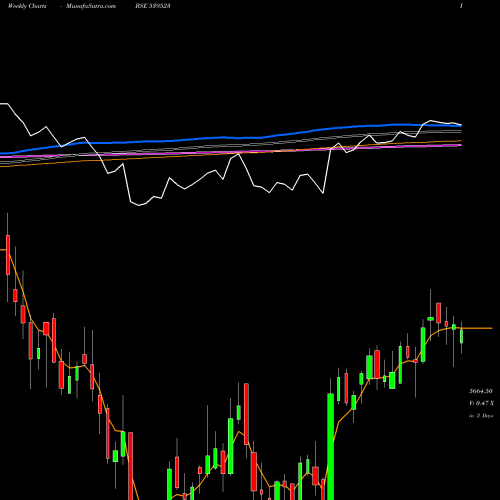Click the '3664.30' price value
Viewport: 500px width, 500px height.
(x=481, y=391)
